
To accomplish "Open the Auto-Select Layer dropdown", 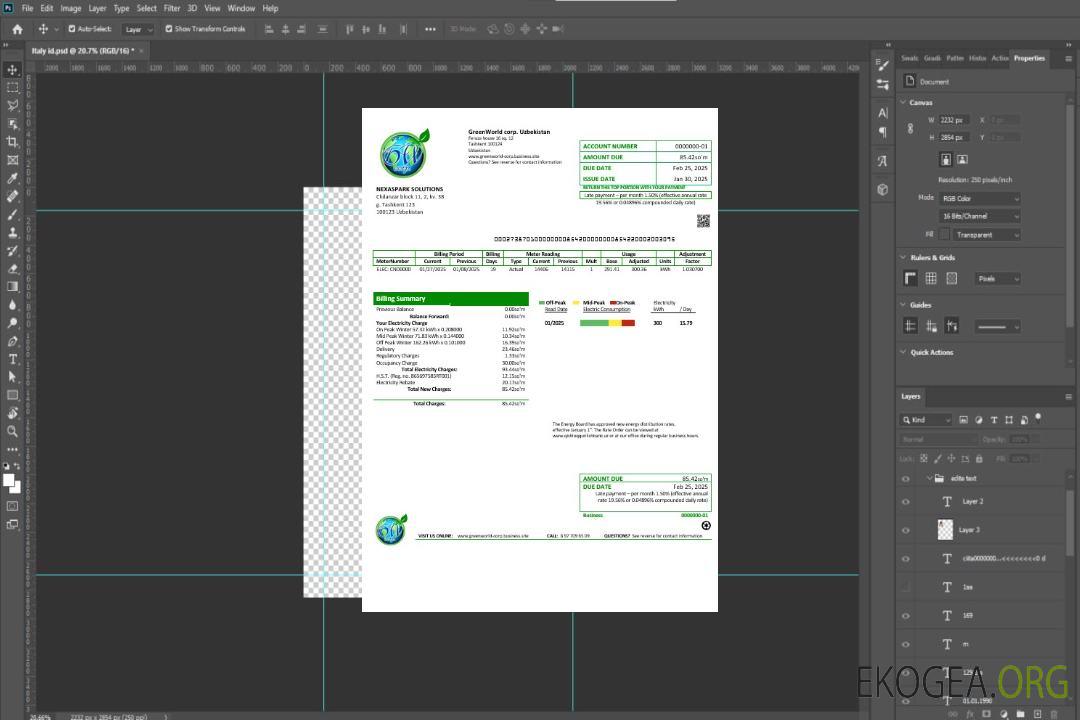I will pos(138,29).
